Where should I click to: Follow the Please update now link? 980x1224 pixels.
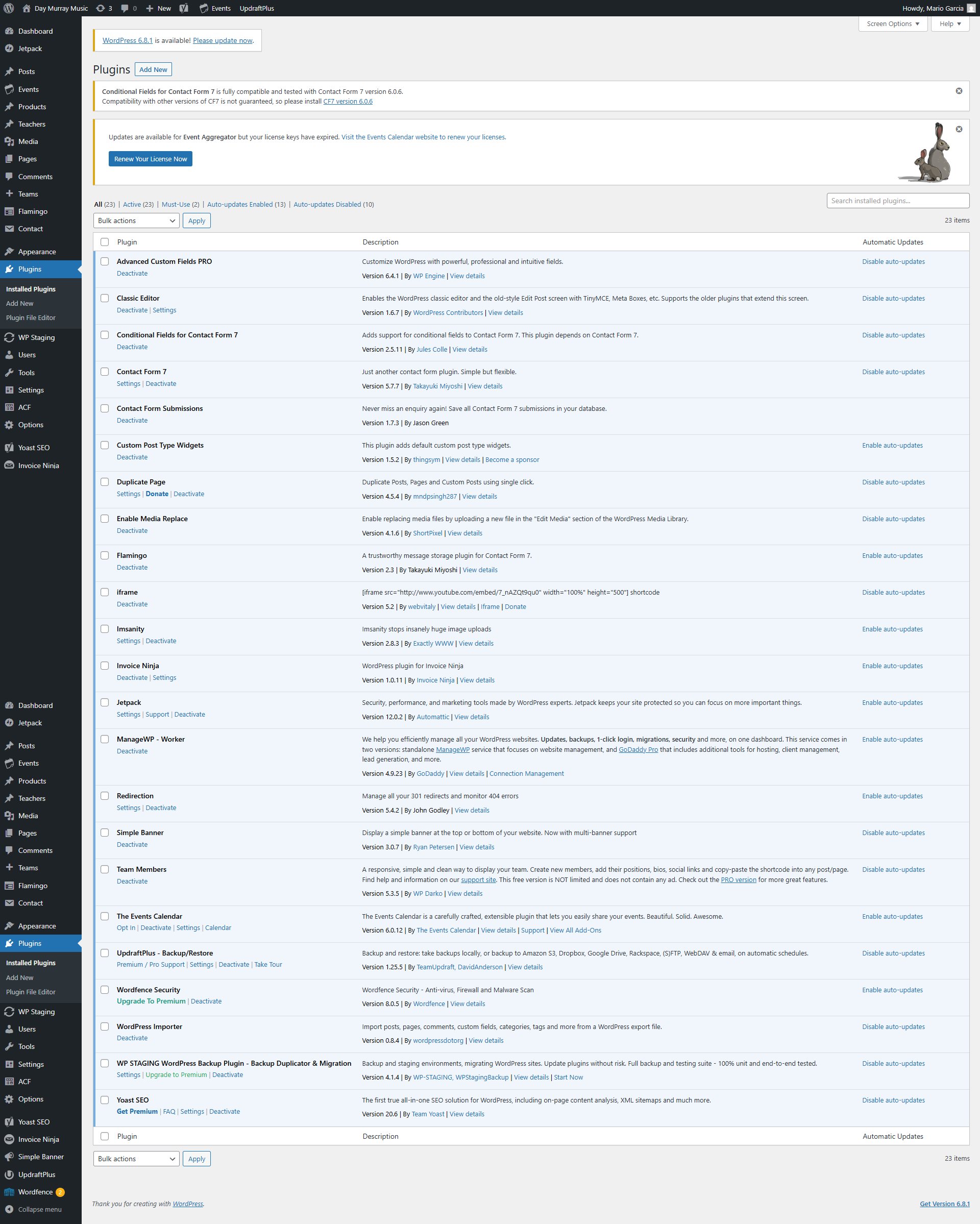[223, 40]
